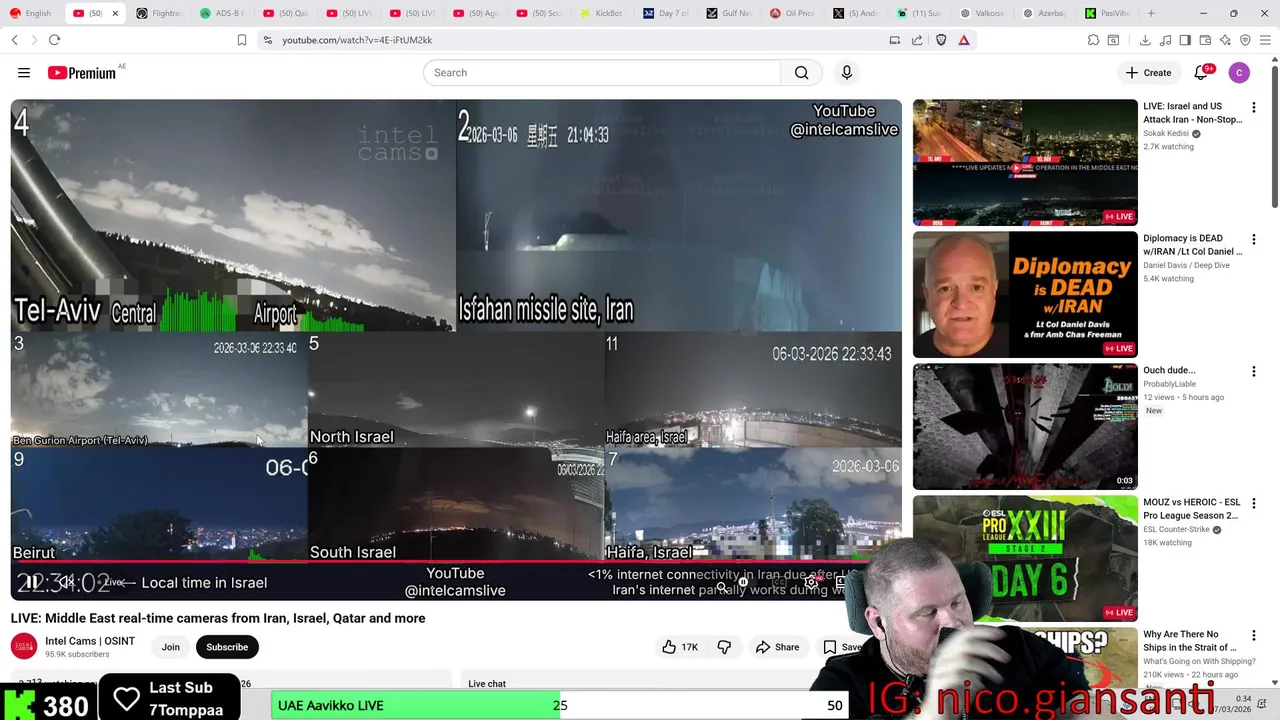Open the Ouch dude video thumbnail
1280x720 pixels.
click(x=1025, y=426)
